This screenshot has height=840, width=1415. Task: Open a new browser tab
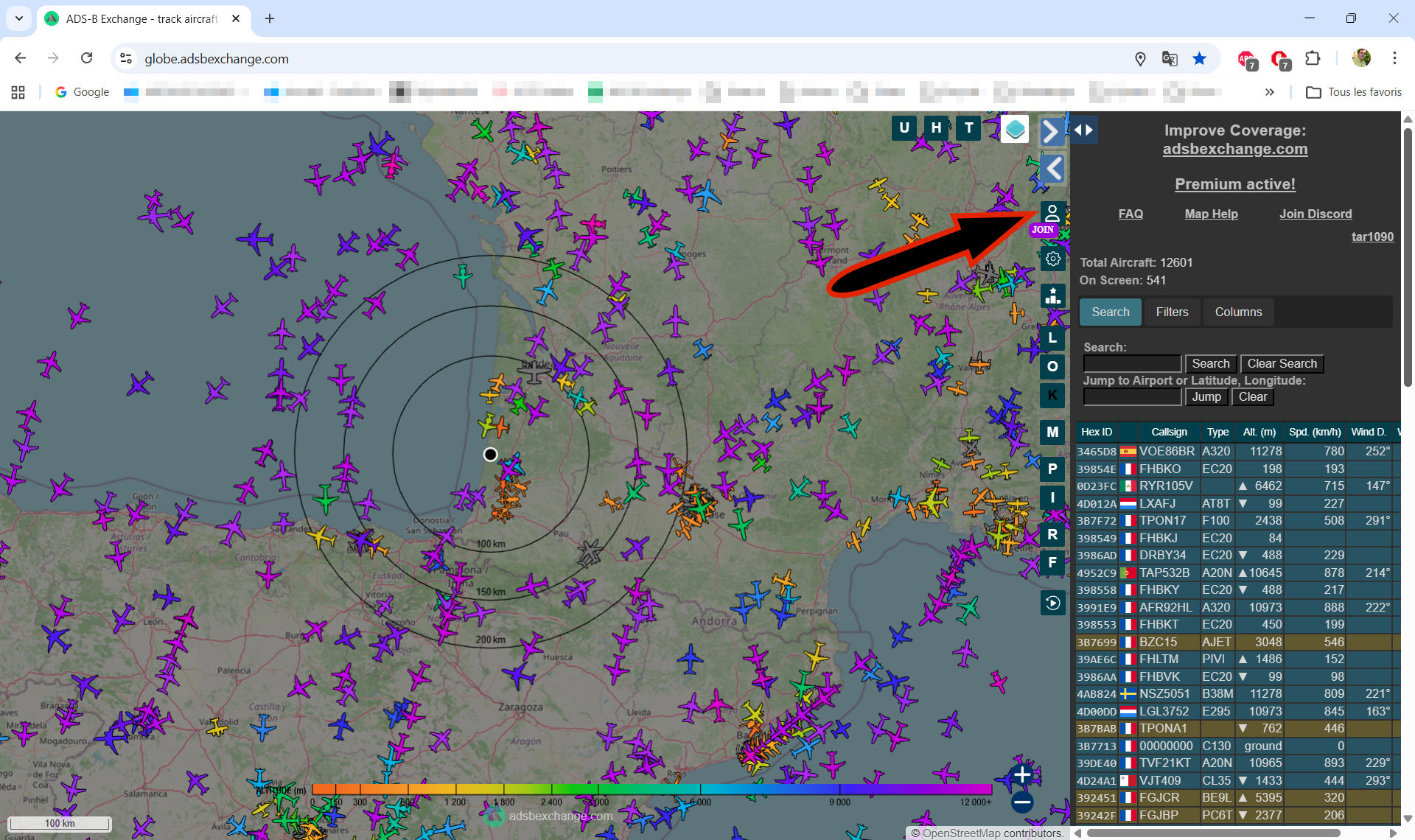click(270, 18)
